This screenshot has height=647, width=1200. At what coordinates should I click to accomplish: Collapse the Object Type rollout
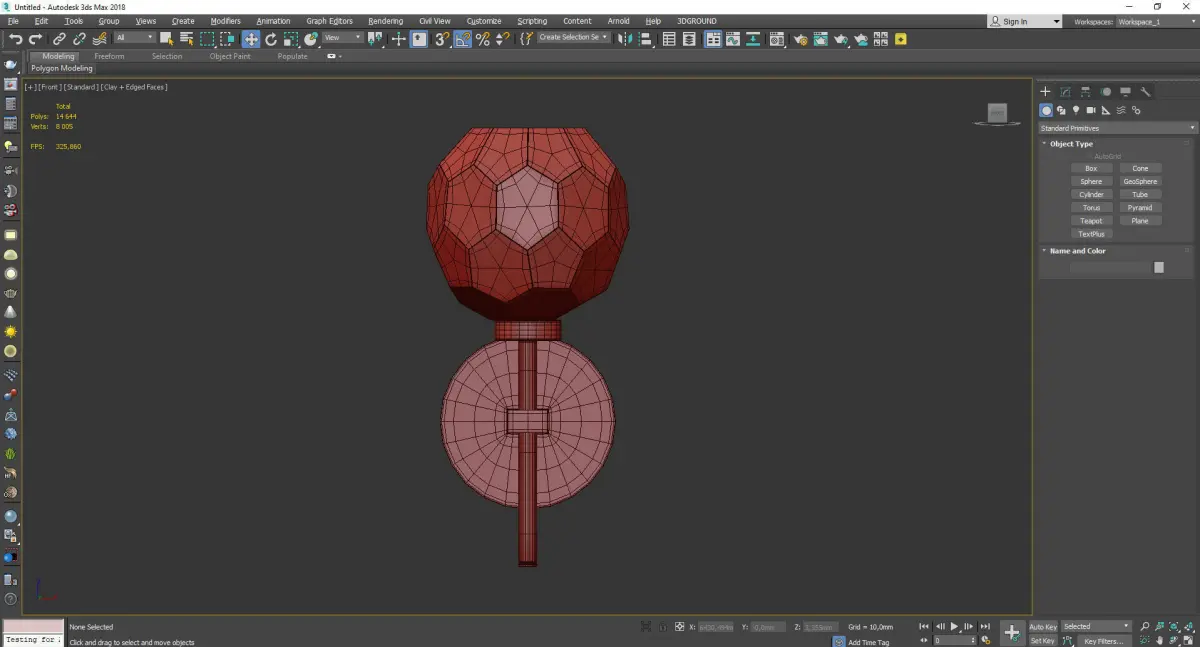[1071, 144]
